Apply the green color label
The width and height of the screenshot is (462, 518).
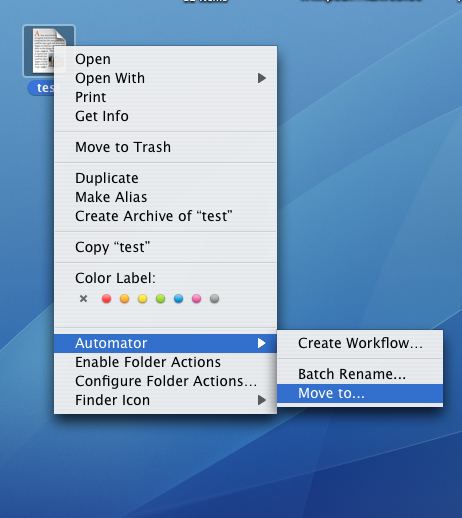click(160, 299)
